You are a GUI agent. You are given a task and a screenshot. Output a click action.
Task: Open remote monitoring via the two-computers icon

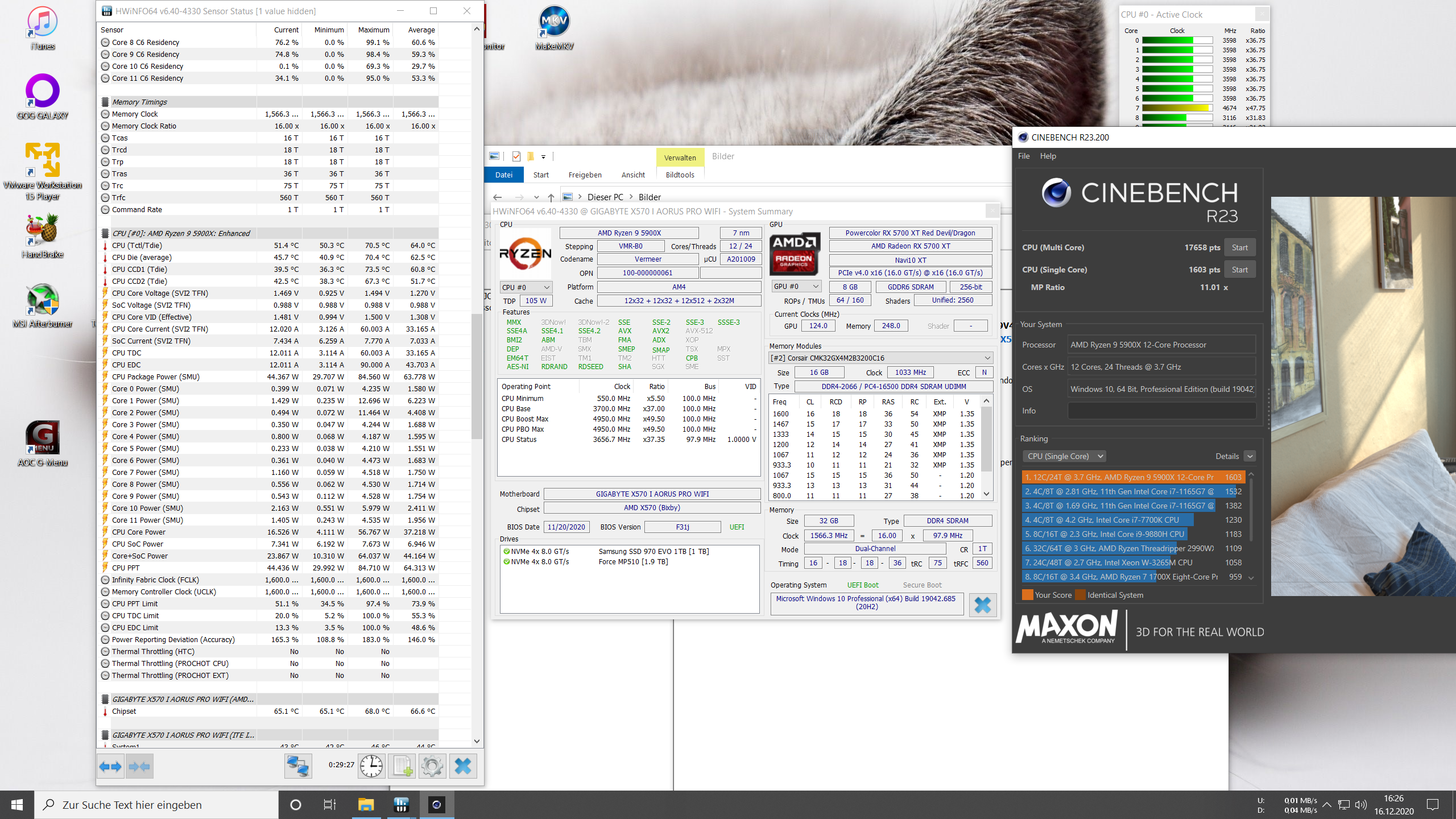coord(298,766)
